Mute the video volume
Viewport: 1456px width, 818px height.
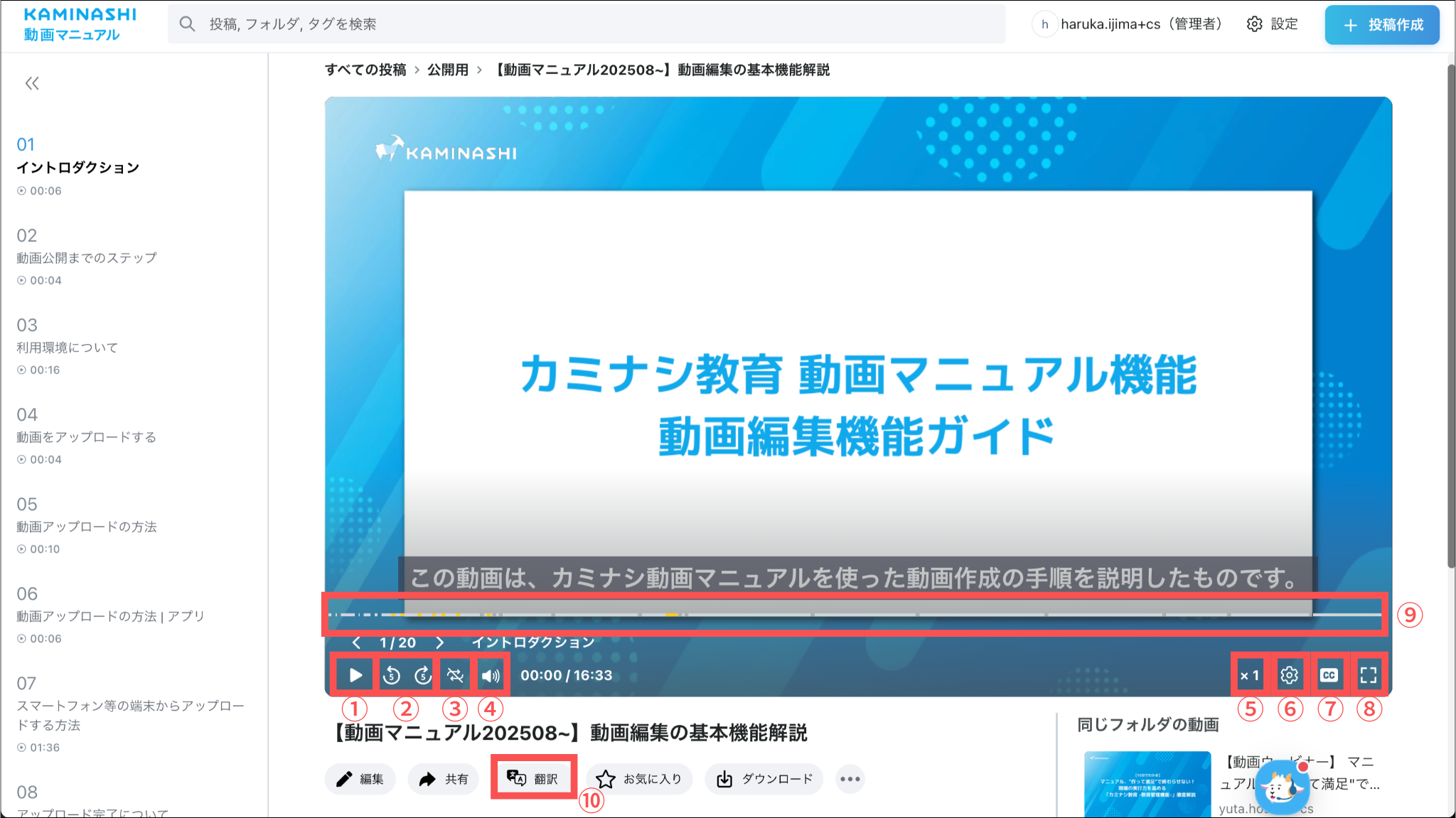[x=491, y=675]
